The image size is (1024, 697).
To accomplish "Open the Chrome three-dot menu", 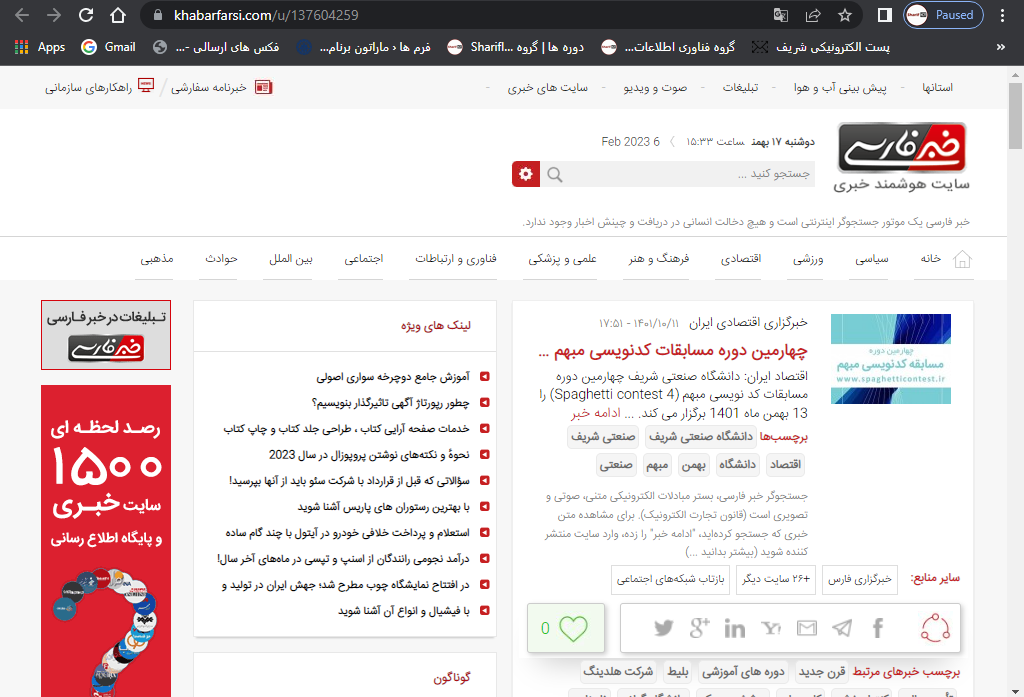I will click(x=1003, y=15).
